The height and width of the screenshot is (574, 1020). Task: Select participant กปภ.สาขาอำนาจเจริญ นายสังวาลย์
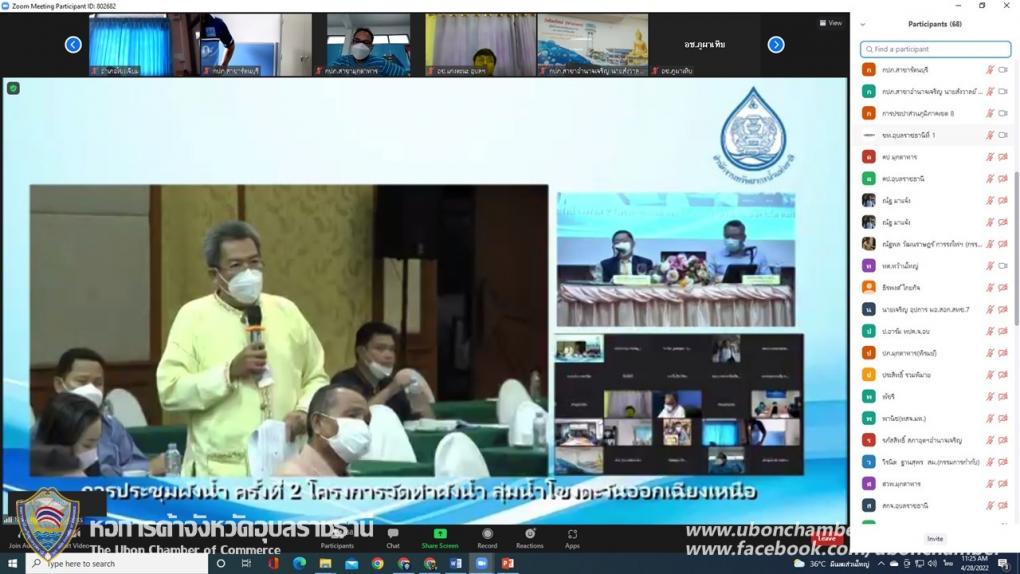click(935, 92)
